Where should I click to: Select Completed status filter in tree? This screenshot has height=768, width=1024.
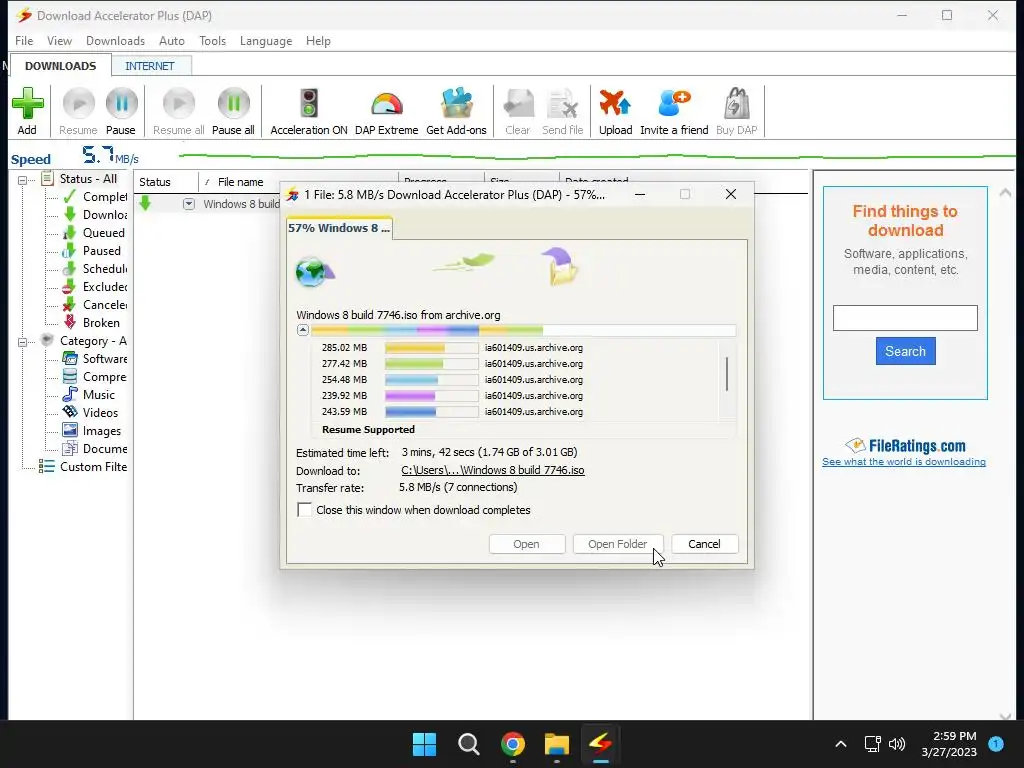coord(95,197)
